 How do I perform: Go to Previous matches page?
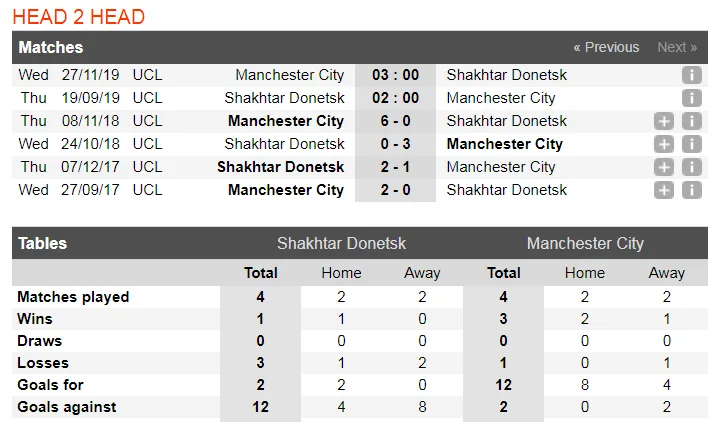605,47
